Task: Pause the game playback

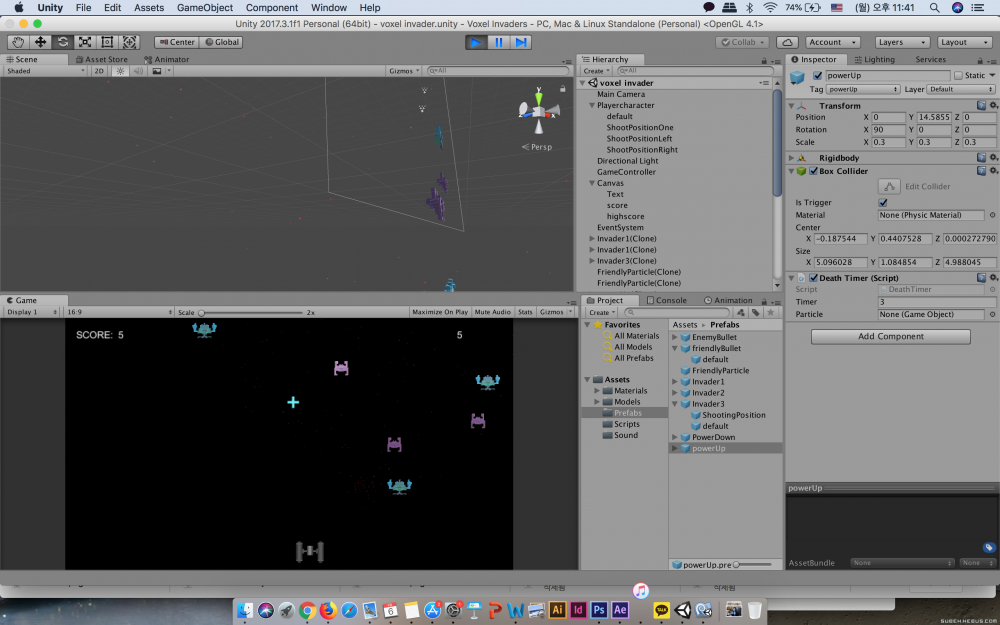Action: 499,42
